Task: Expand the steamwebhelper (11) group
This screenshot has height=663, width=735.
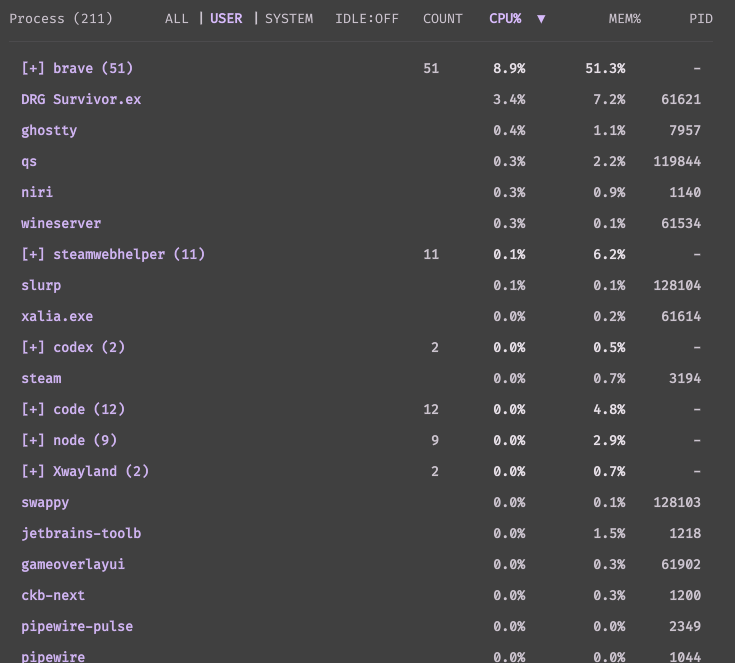Action: point(33,255)
